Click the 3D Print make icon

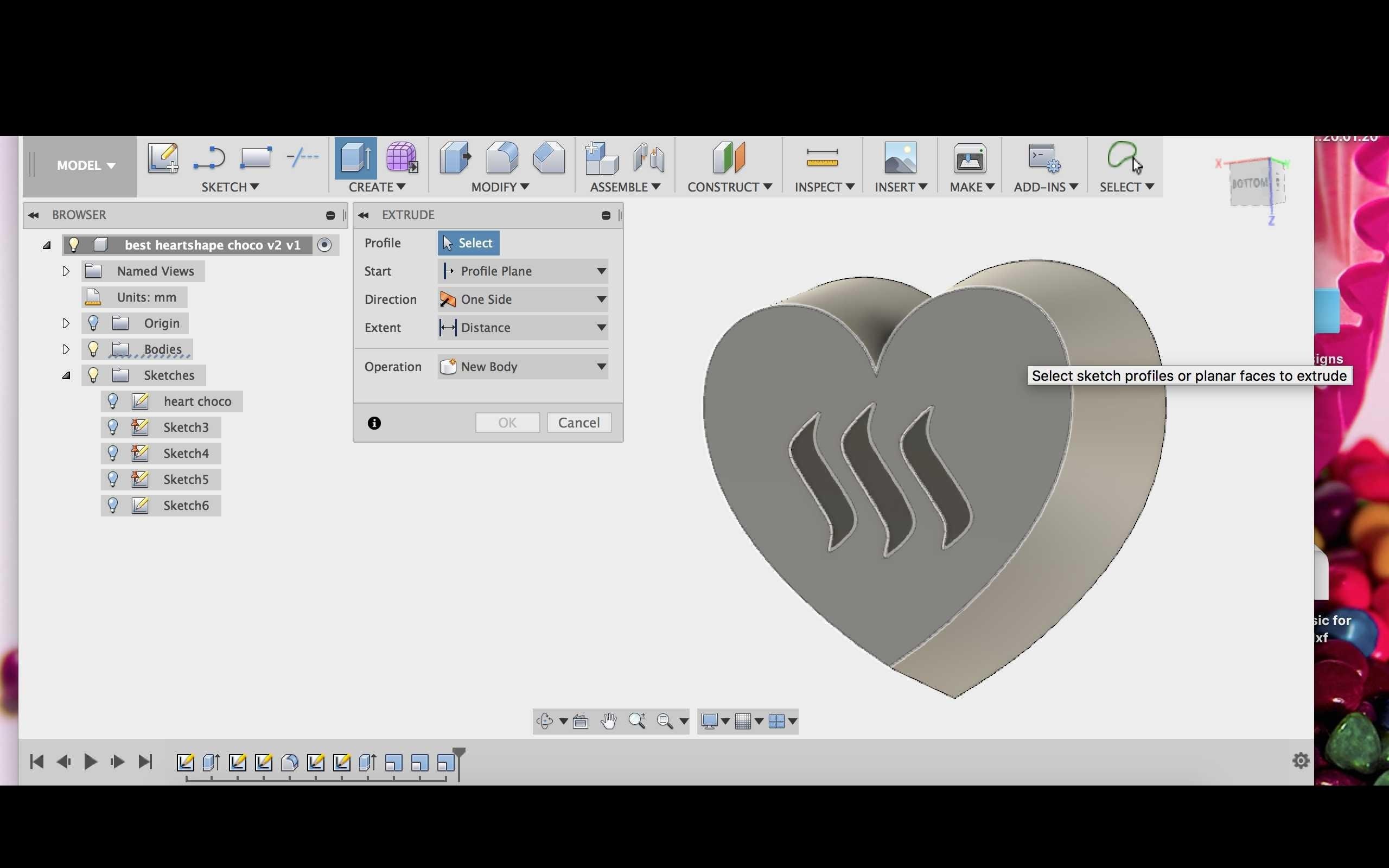(x=970, y=158)
